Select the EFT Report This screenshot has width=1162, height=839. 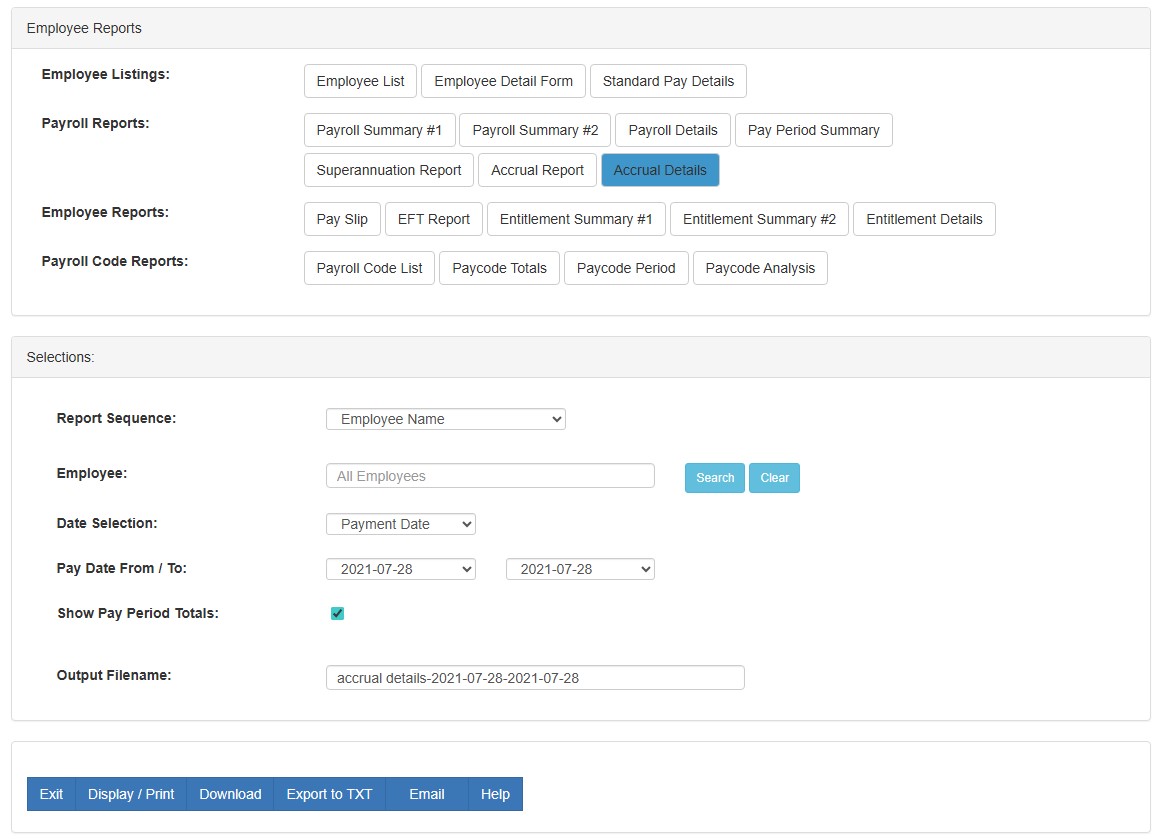(x=433, y=219)
